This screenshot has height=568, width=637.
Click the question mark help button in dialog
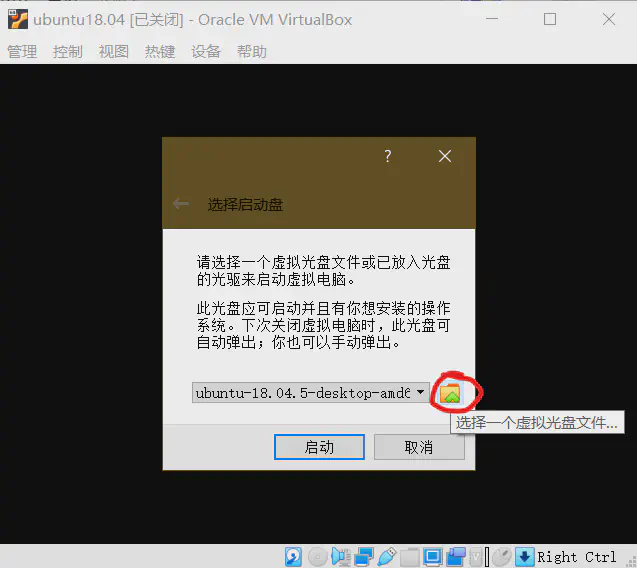(387, 156)
